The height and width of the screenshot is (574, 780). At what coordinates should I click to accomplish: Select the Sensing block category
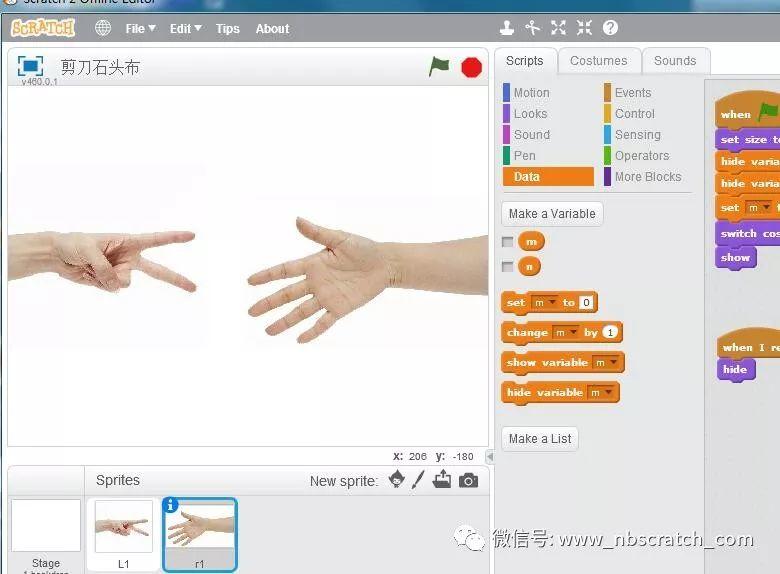click(x=633, y=135)
